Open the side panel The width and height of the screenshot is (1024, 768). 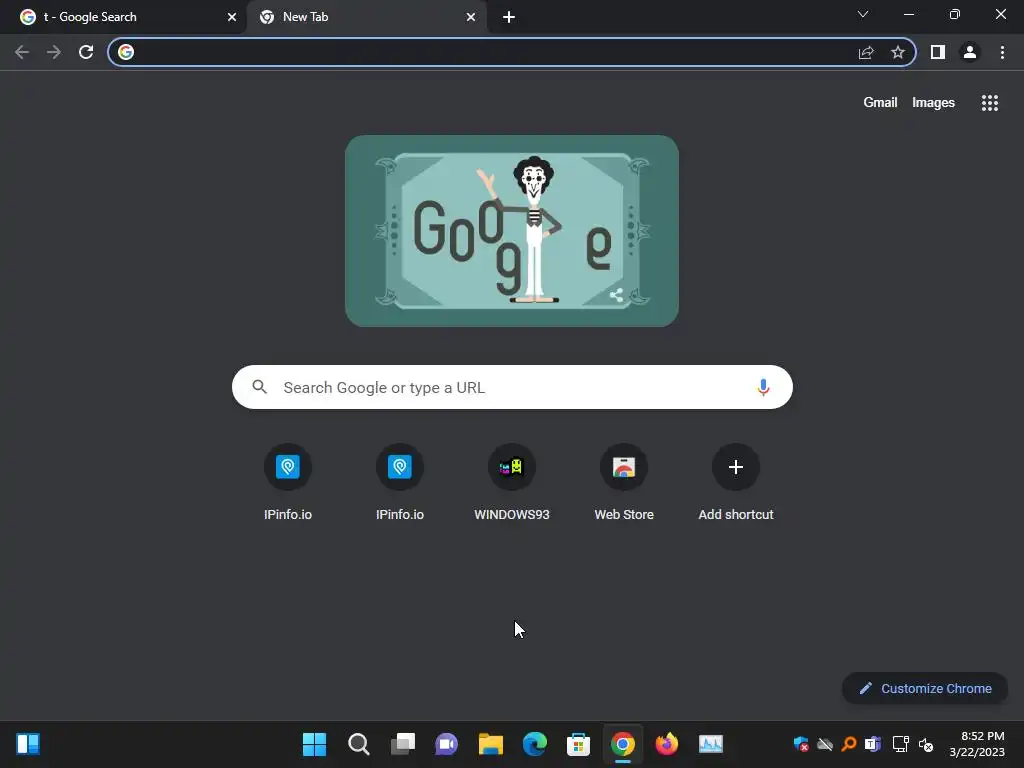pos(938,52)
